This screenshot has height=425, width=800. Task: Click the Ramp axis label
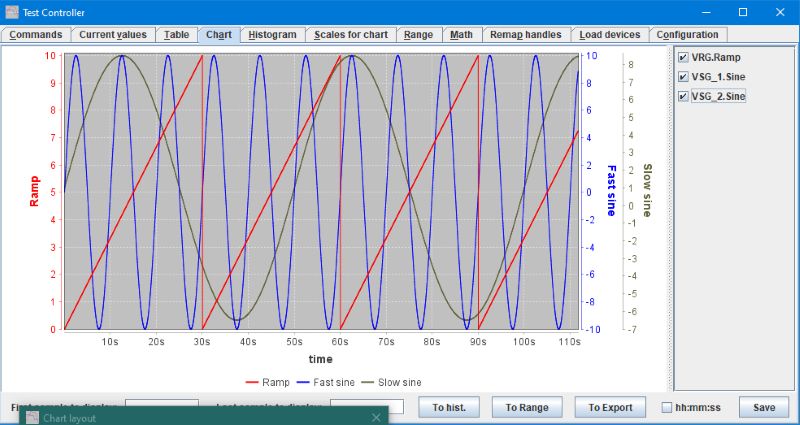coord(34,191)
